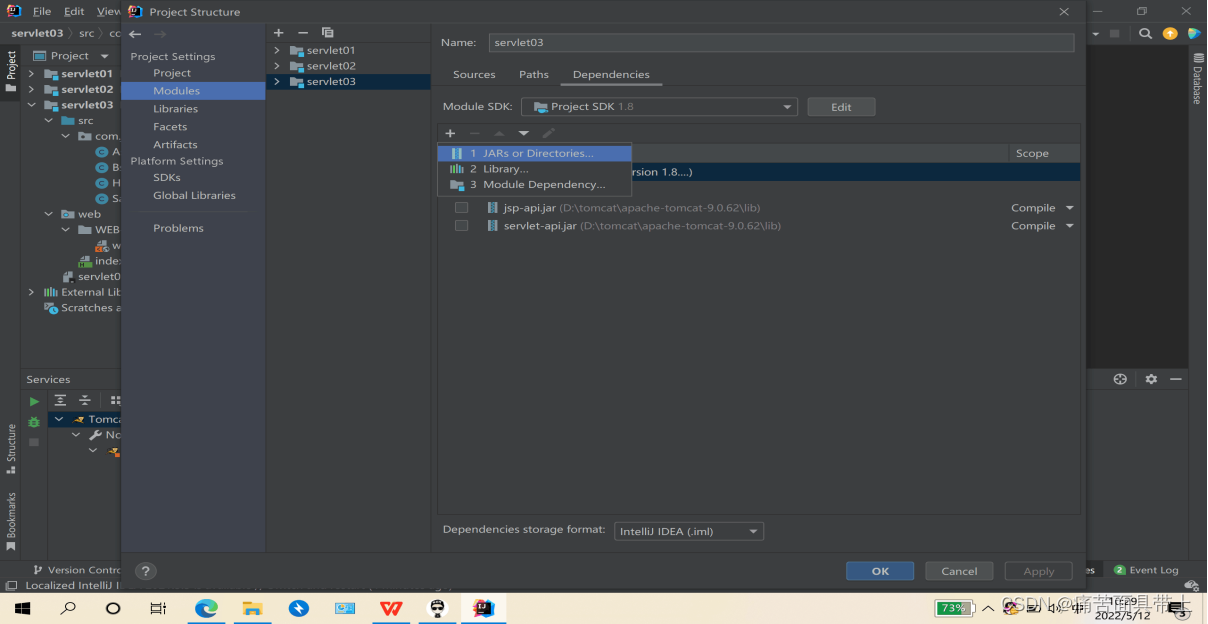Expand all items in the Services toolbar
The image size is (1208, 624).
60,400
